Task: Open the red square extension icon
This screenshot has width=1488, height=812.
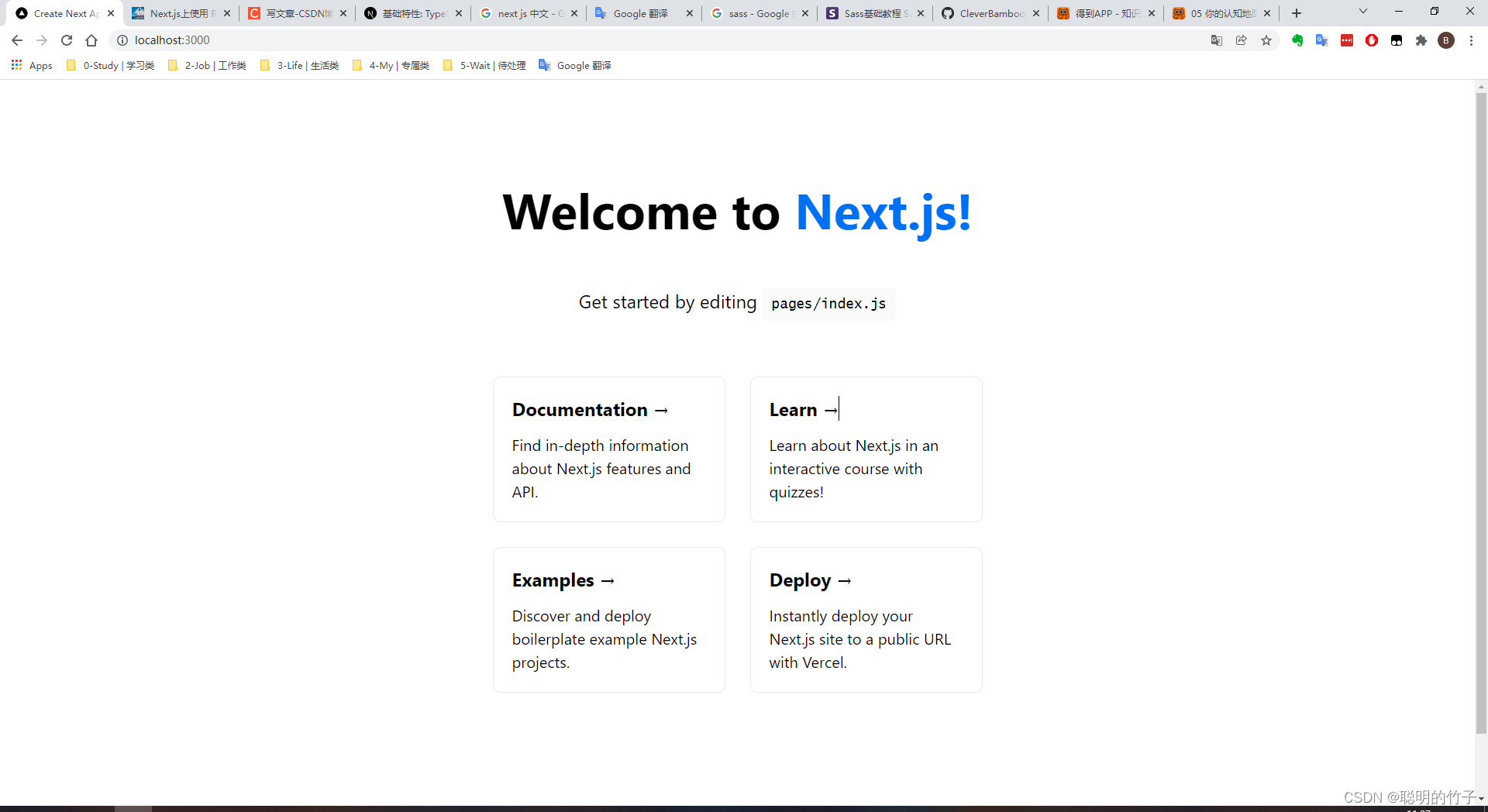Action: coord(1347,40)
